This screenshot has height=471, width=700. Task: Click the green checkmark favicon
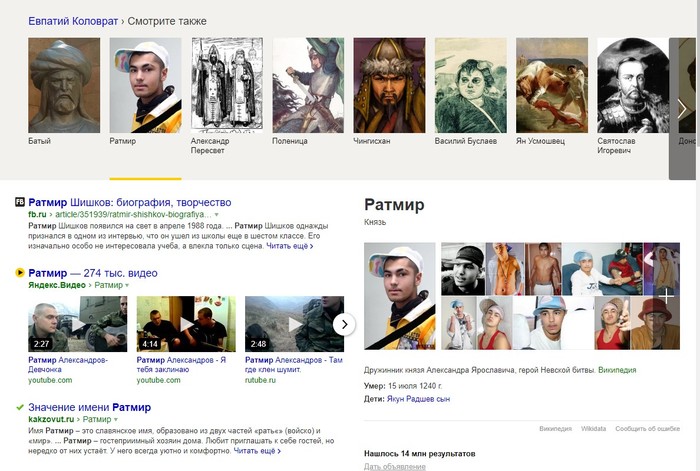click(x=20, y=407)
